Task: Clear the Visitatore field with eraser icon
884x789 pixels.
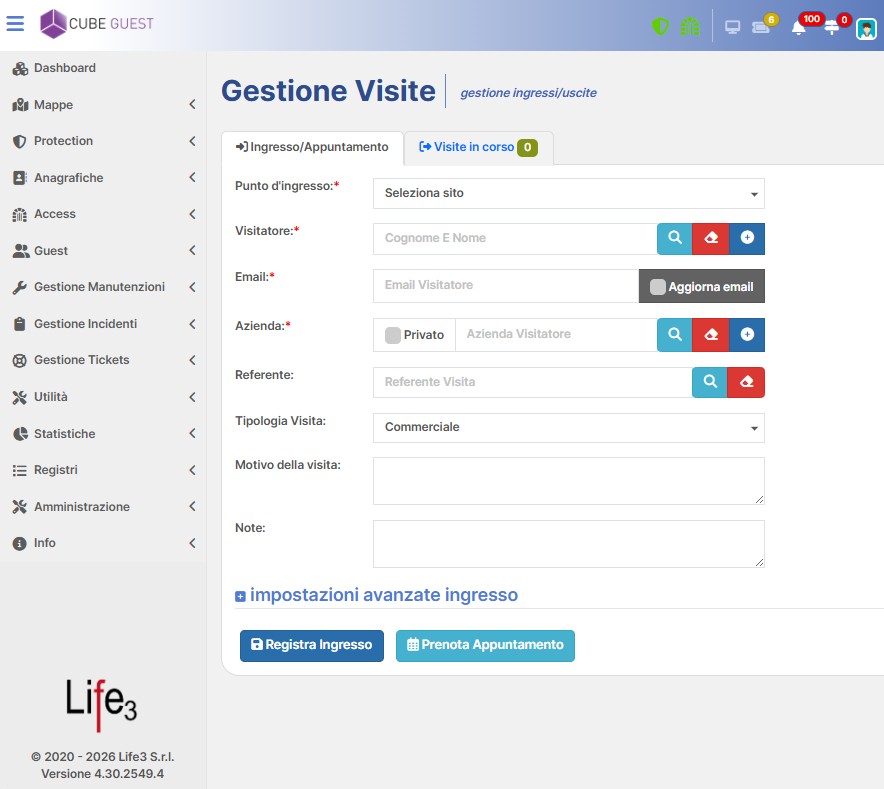Action: (710, 239)
